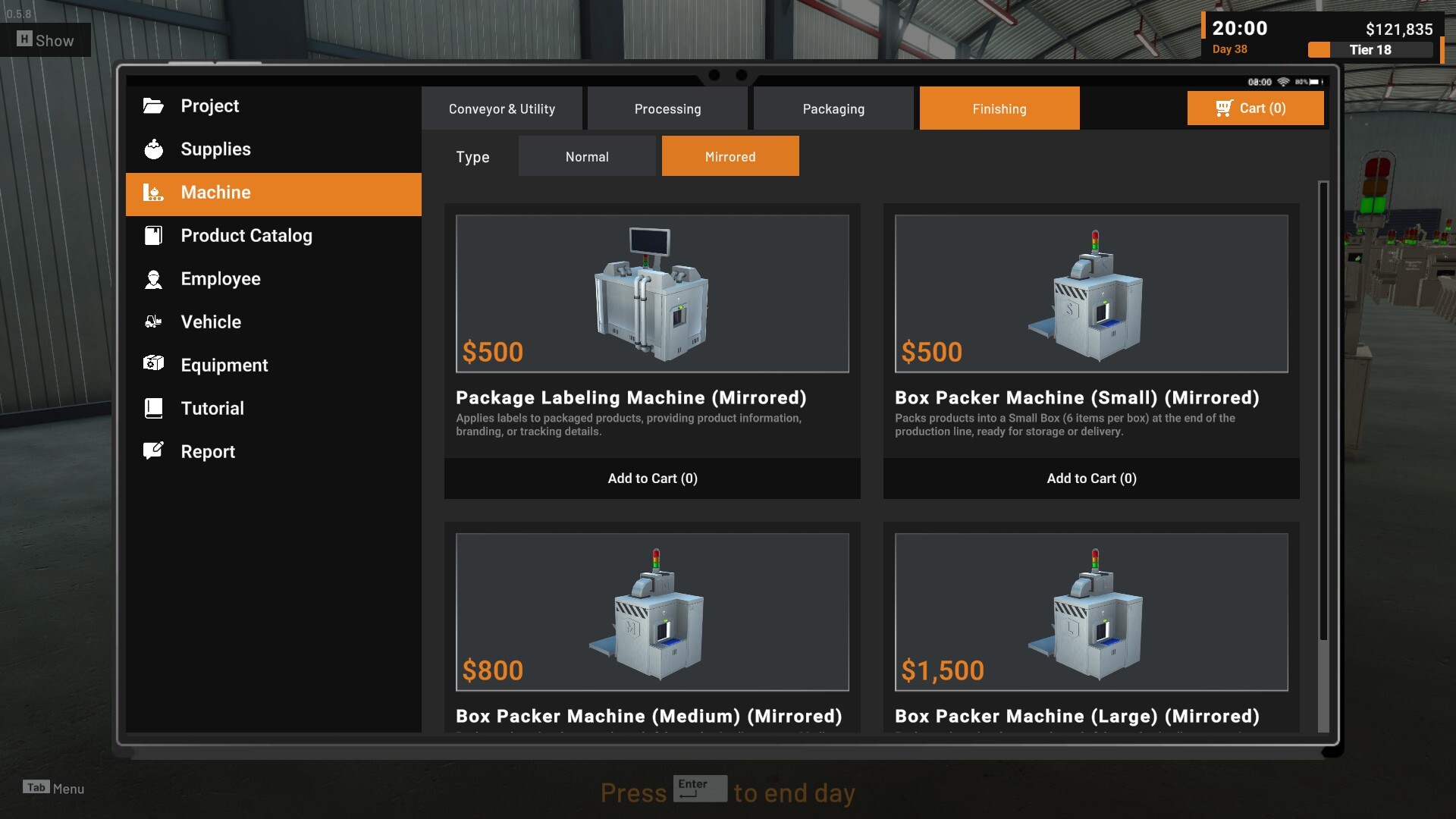Open the Conveyor & Utility tab
The image size is (1456, 819).
pos(501,108)
